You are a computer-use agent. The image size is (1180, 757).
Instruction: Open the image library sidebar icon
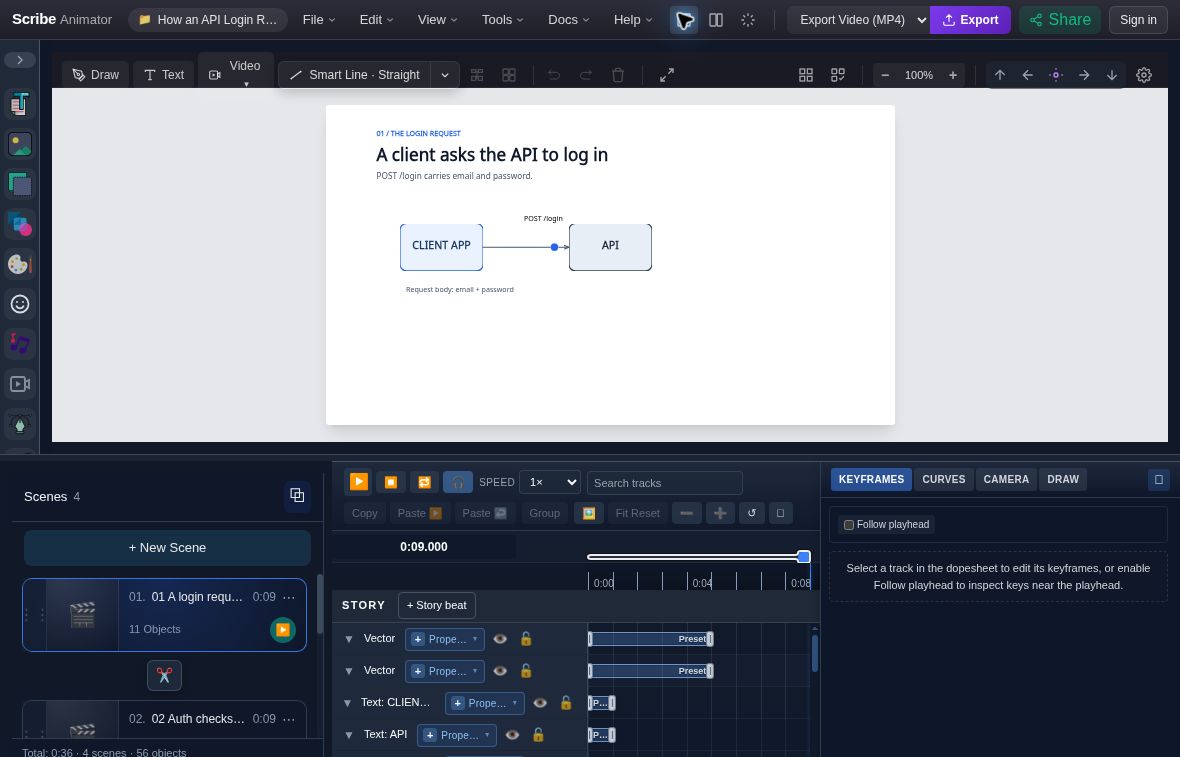[x=20, y=144]
